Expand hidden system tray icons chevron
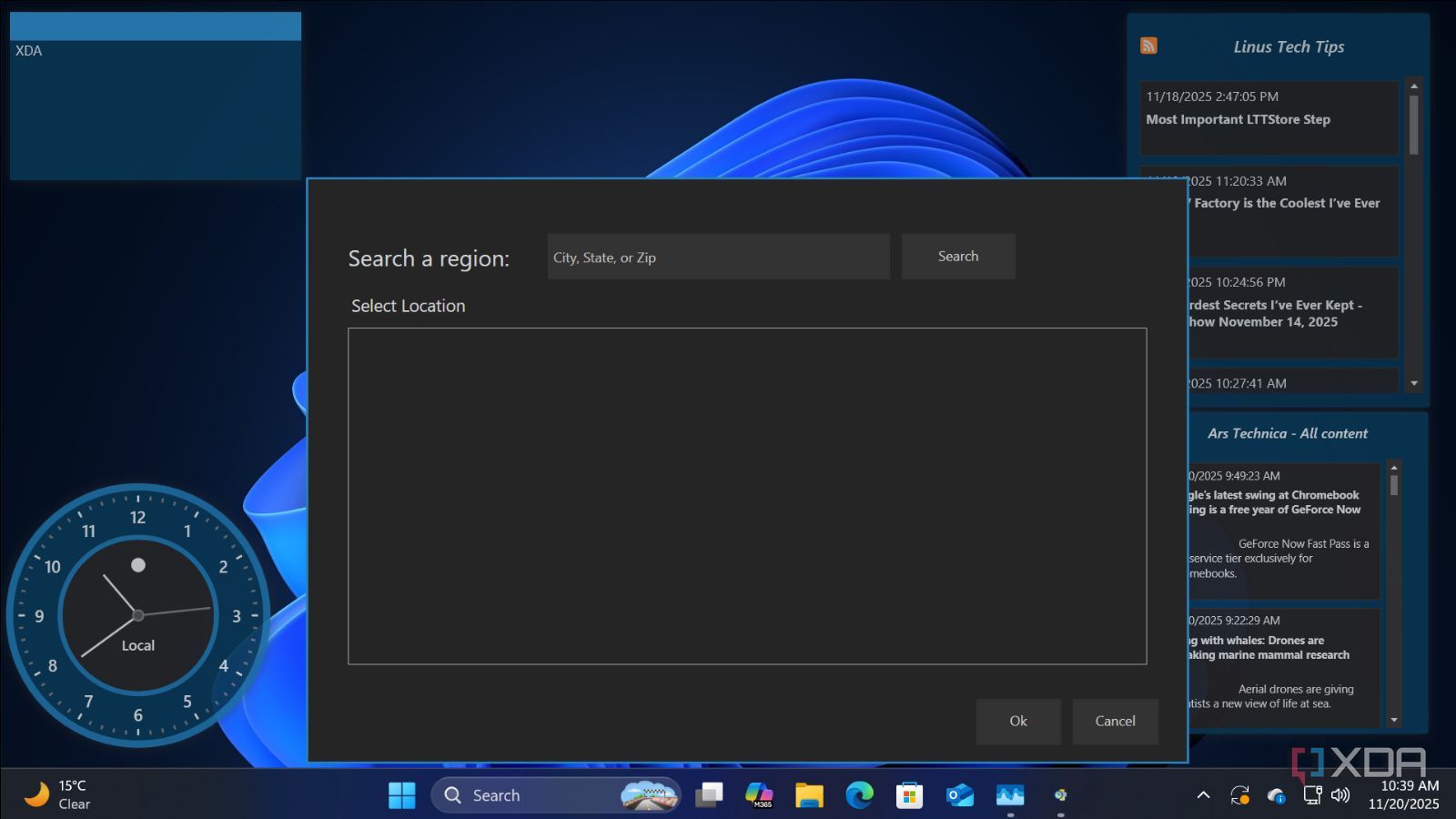 point(1203,794)
